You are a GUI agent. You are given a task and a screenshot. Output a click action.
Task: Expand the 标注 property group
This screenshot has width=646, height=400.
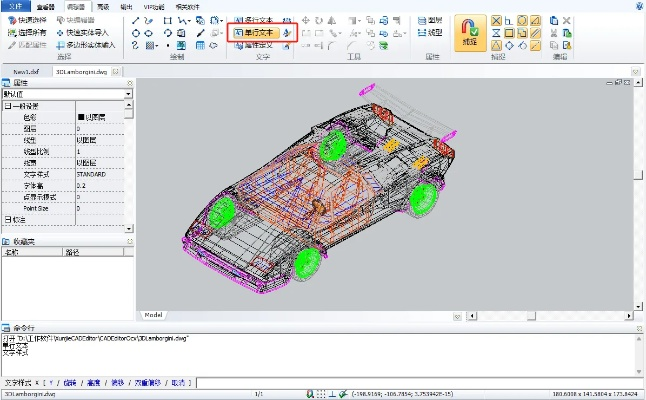[7, 219]
